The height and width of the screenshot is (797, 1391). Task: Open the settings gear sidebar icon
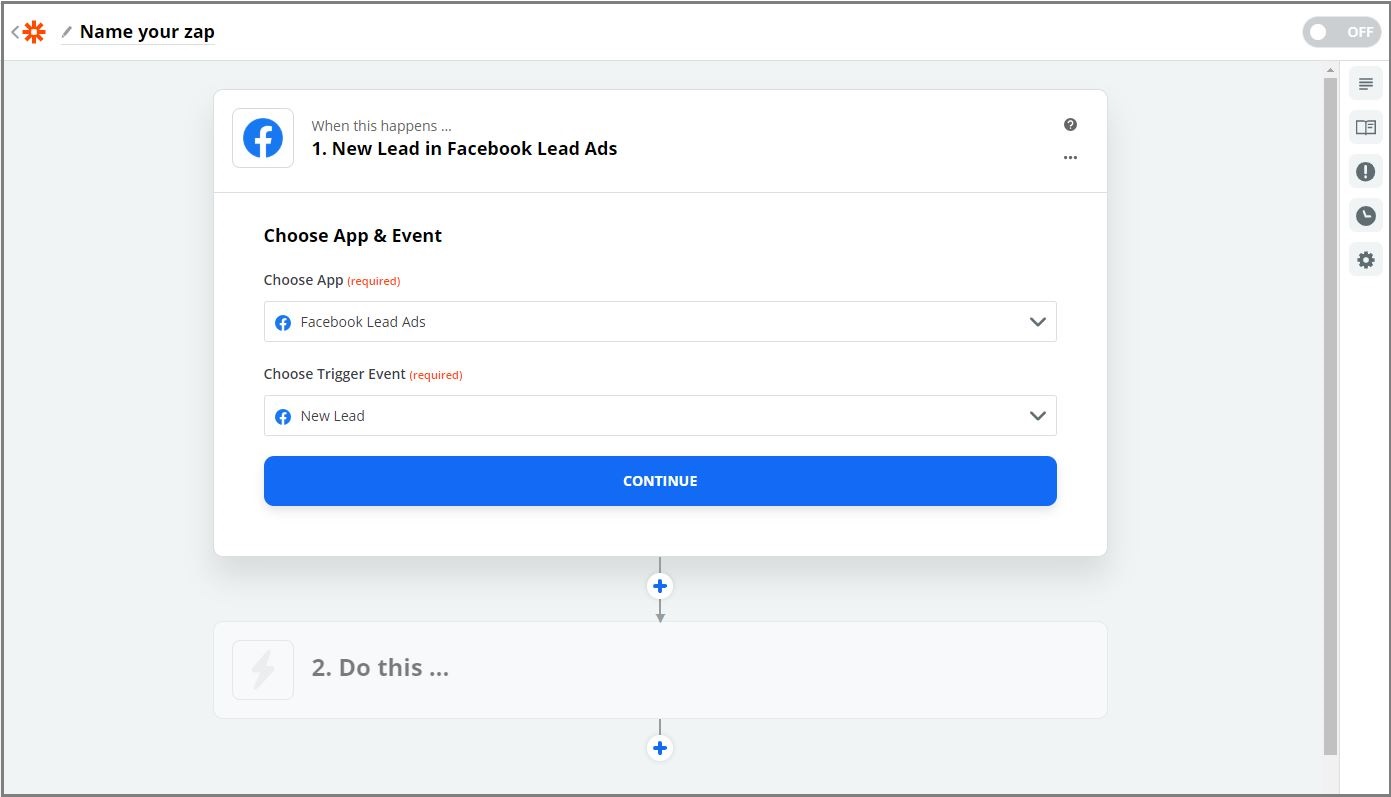tap(1365, 260)
